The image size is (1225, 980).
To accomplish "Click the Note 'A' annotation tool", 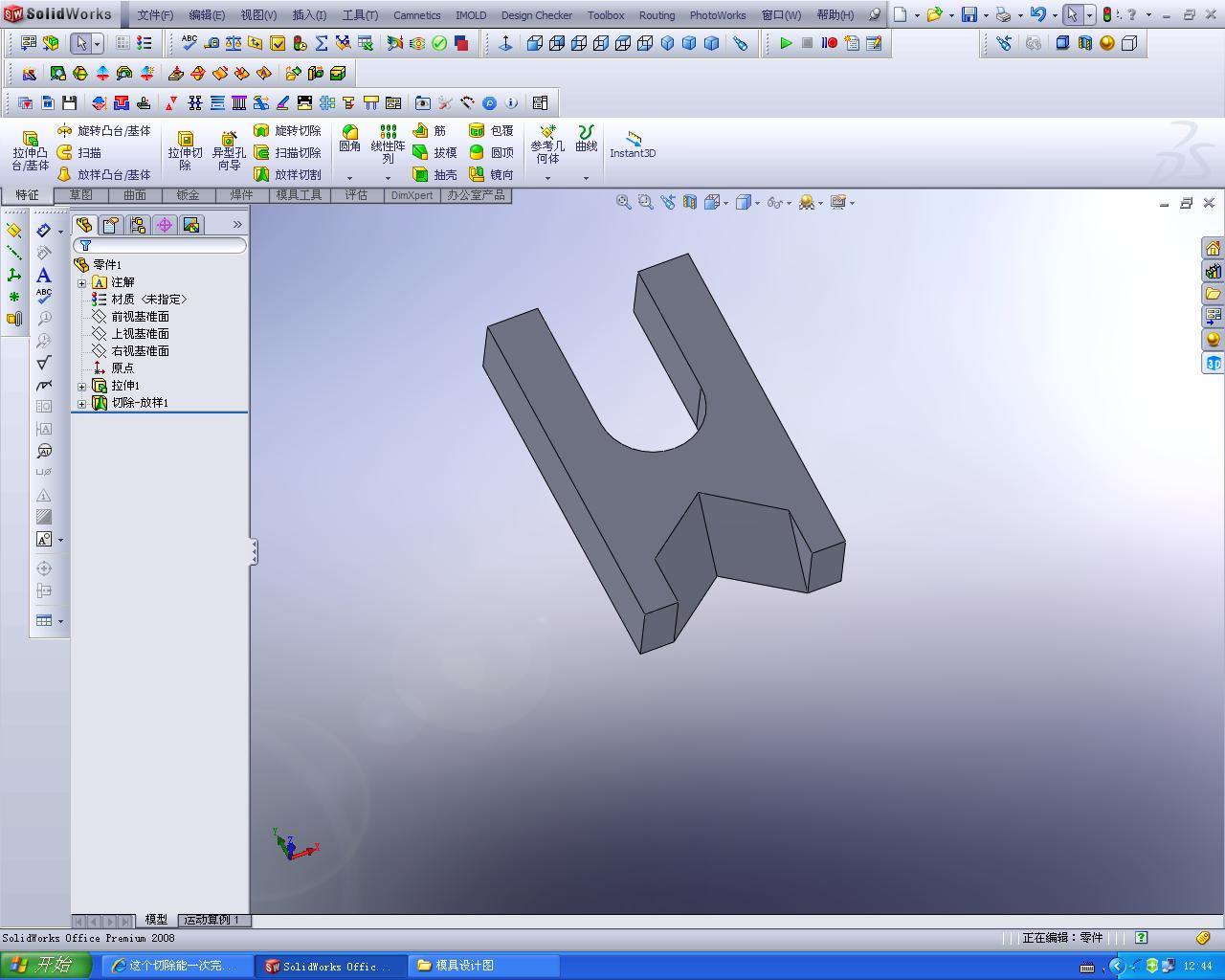I will point(44,276).
